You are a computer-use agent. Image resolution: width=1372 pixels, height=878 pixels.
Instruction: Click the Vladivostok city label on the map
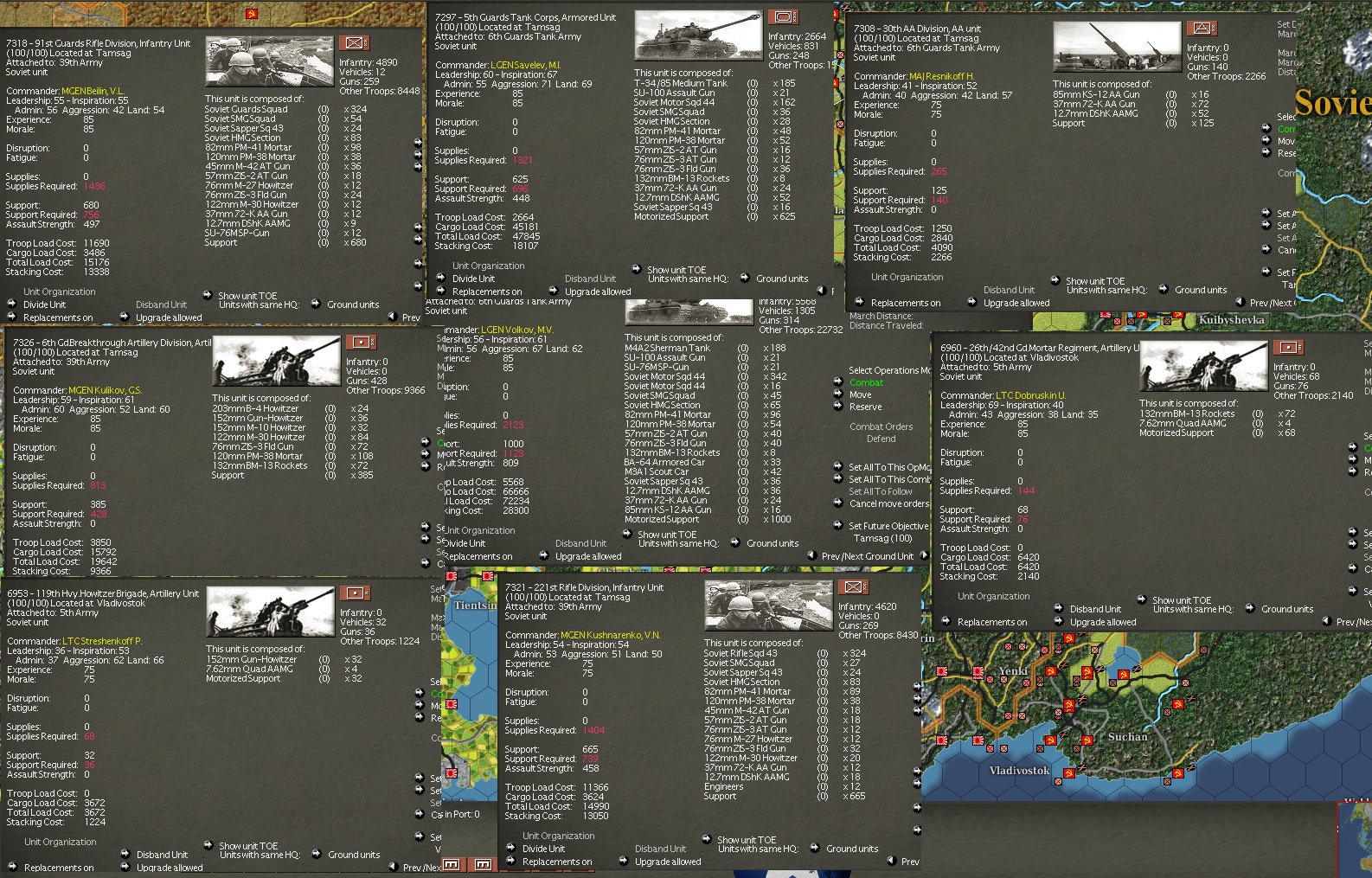[1019, 771]
